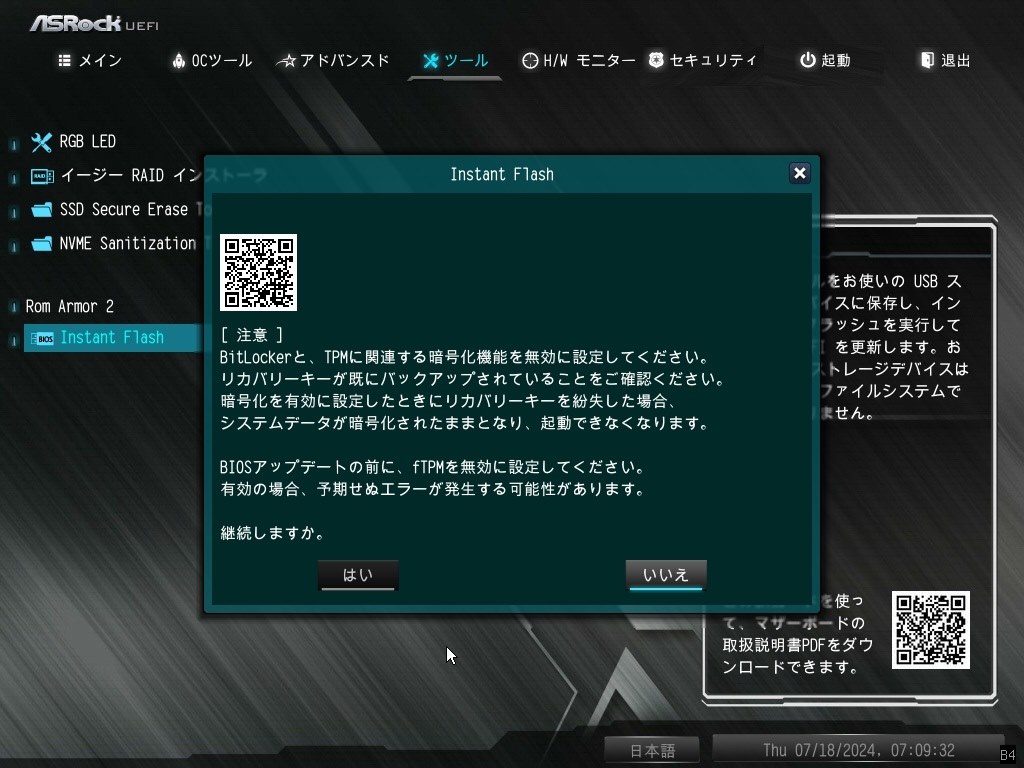Click the 日本語 language selector

651,750
